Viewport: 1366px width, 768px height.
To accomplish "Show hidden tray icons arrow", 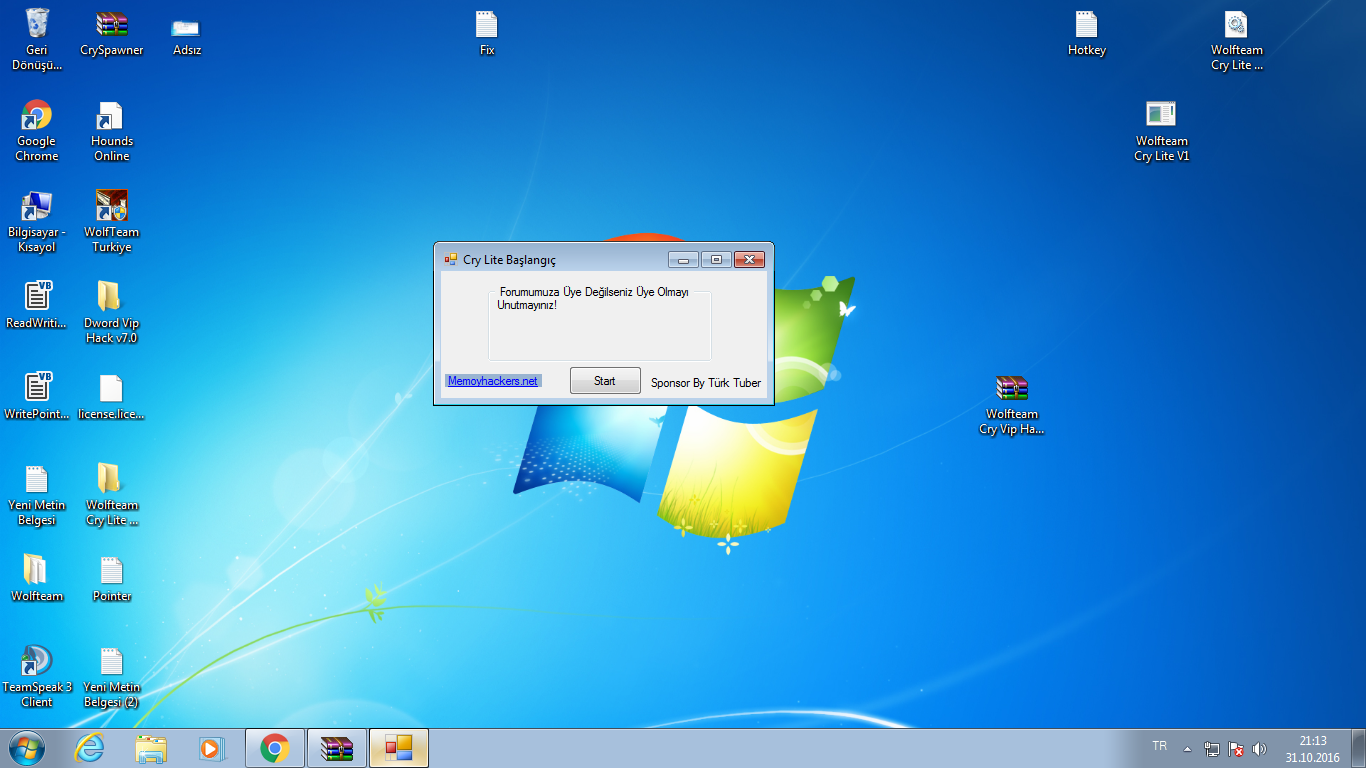I will [x=1187, y=749].
